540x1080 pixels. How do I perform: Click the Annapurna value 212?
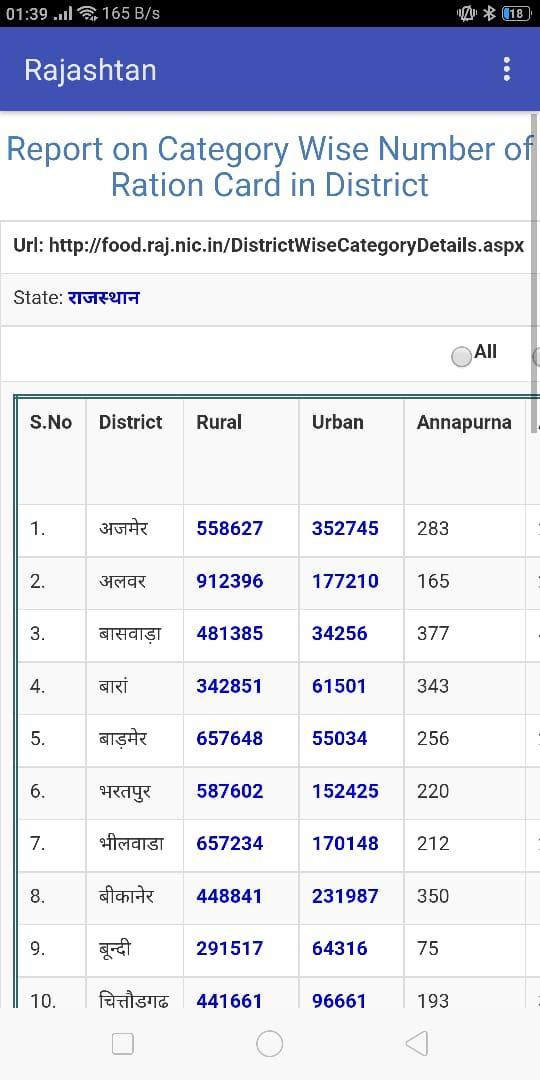pos(433,842)
